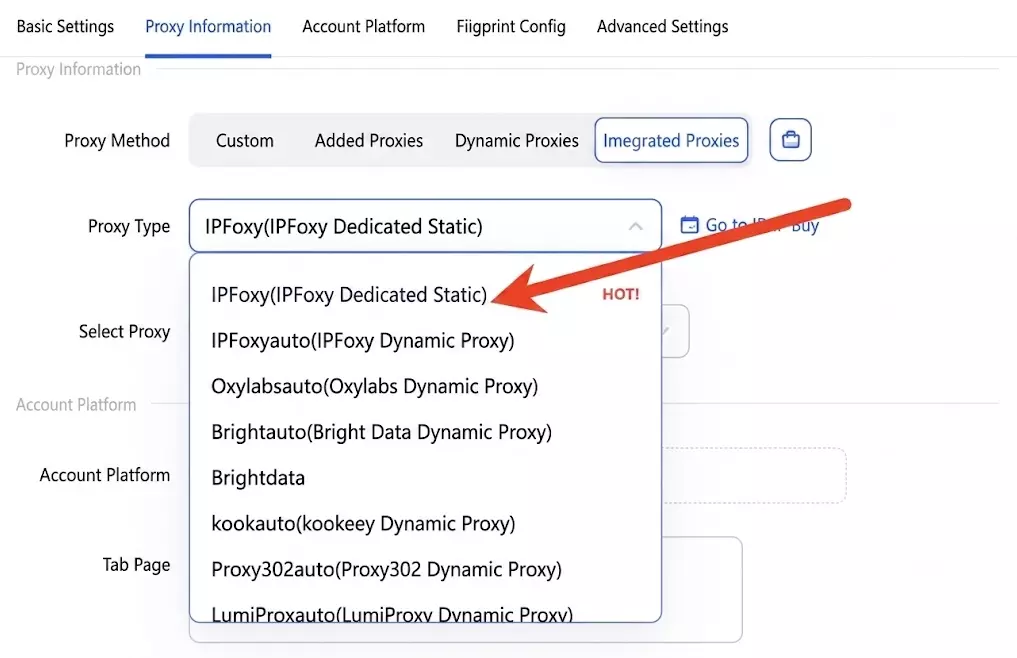Click the Go to Buy link
1017x658 pixels.
pyautogui.click(x=762, y=225)
